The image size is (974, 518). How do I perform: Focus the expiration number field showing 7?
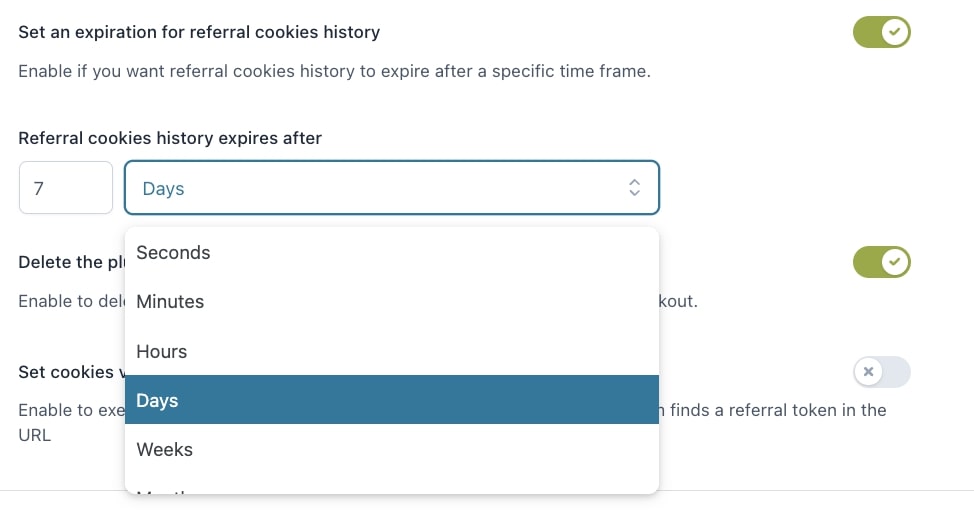coord(66,188)
